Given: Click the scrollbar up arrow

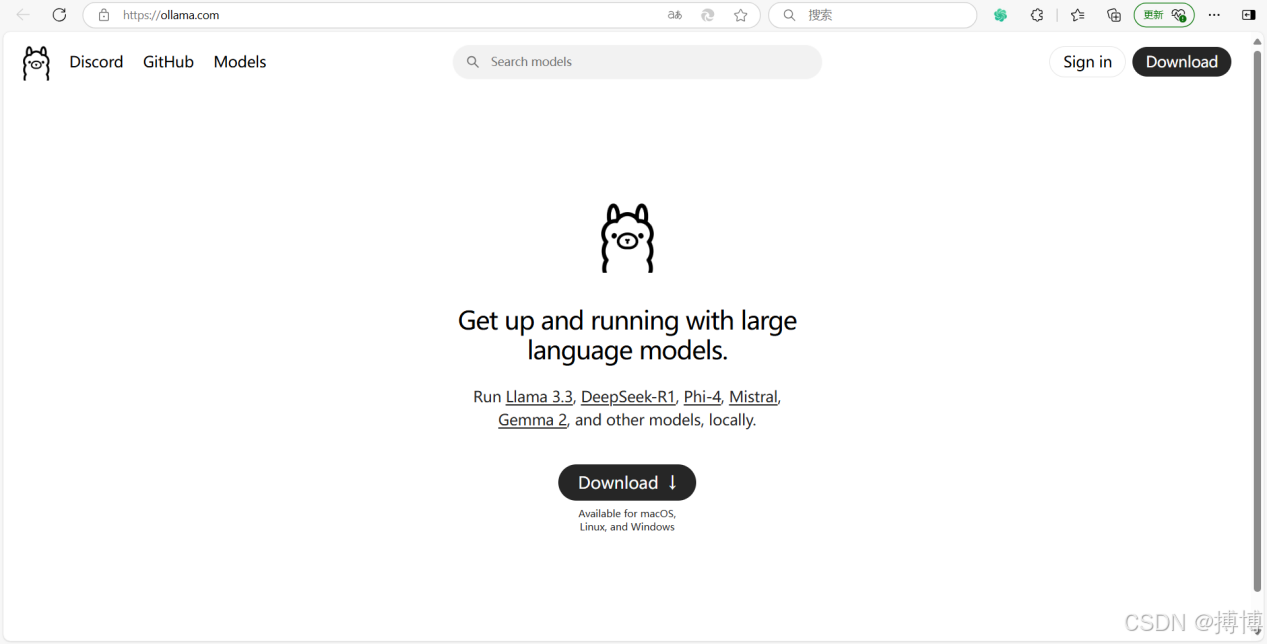Looking at the screenshot, I should 1258,41.
